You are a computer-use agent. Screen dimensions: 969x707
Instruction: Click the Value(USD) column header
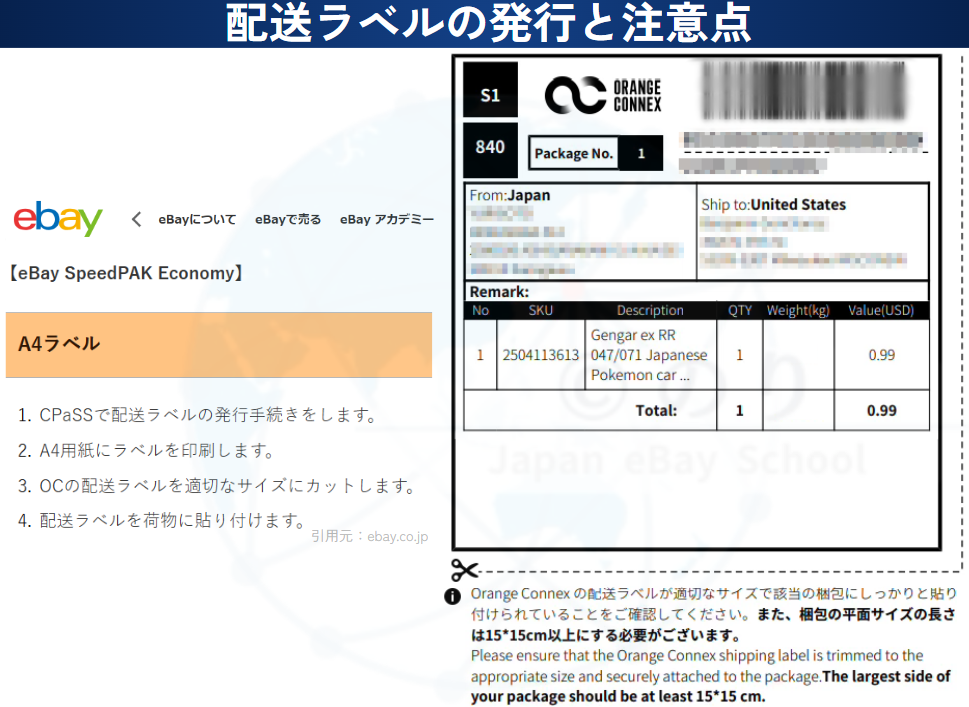click(x=881, y=310)
